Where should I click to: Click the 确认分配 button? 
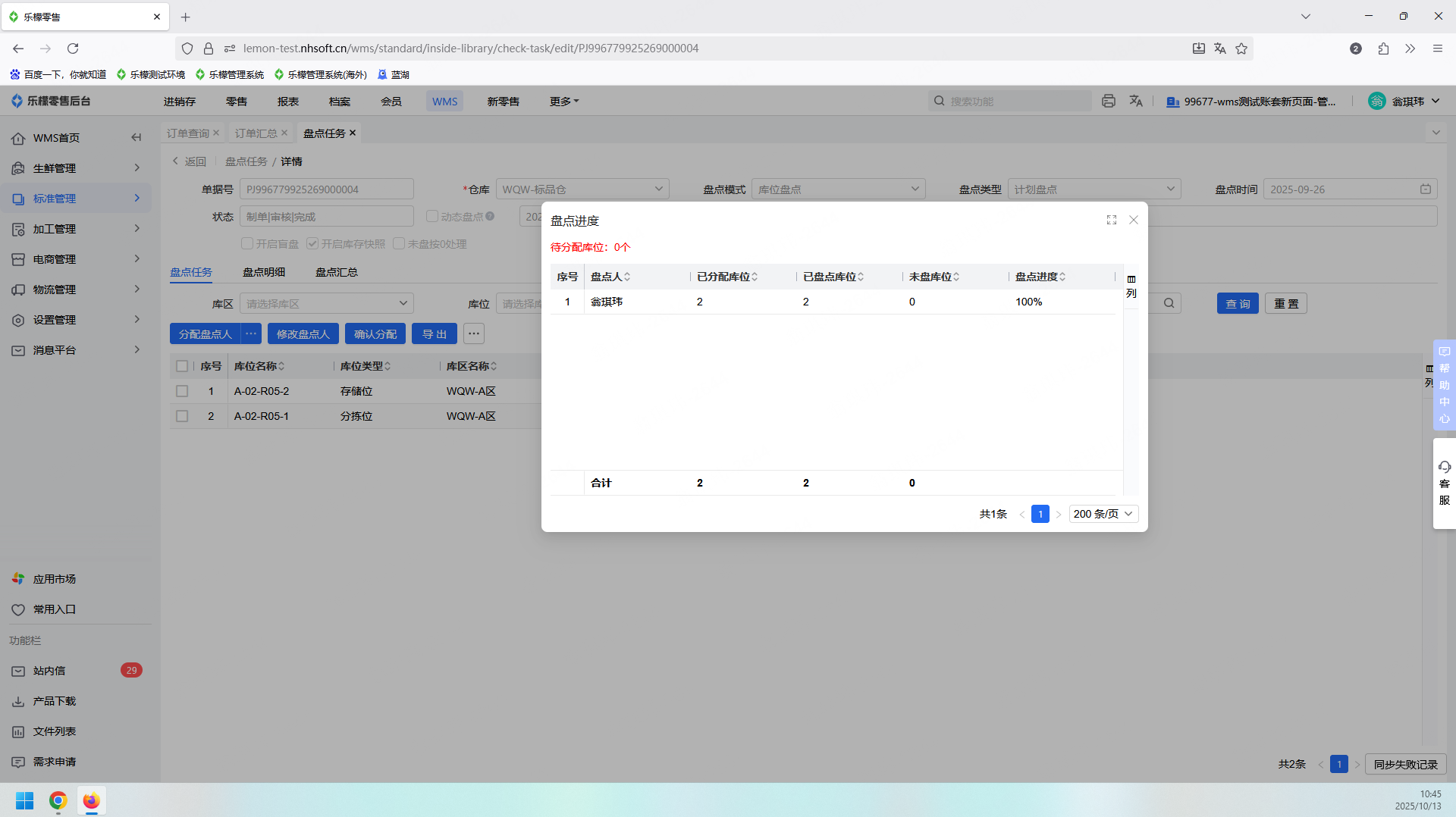click(x=375, y=334)
